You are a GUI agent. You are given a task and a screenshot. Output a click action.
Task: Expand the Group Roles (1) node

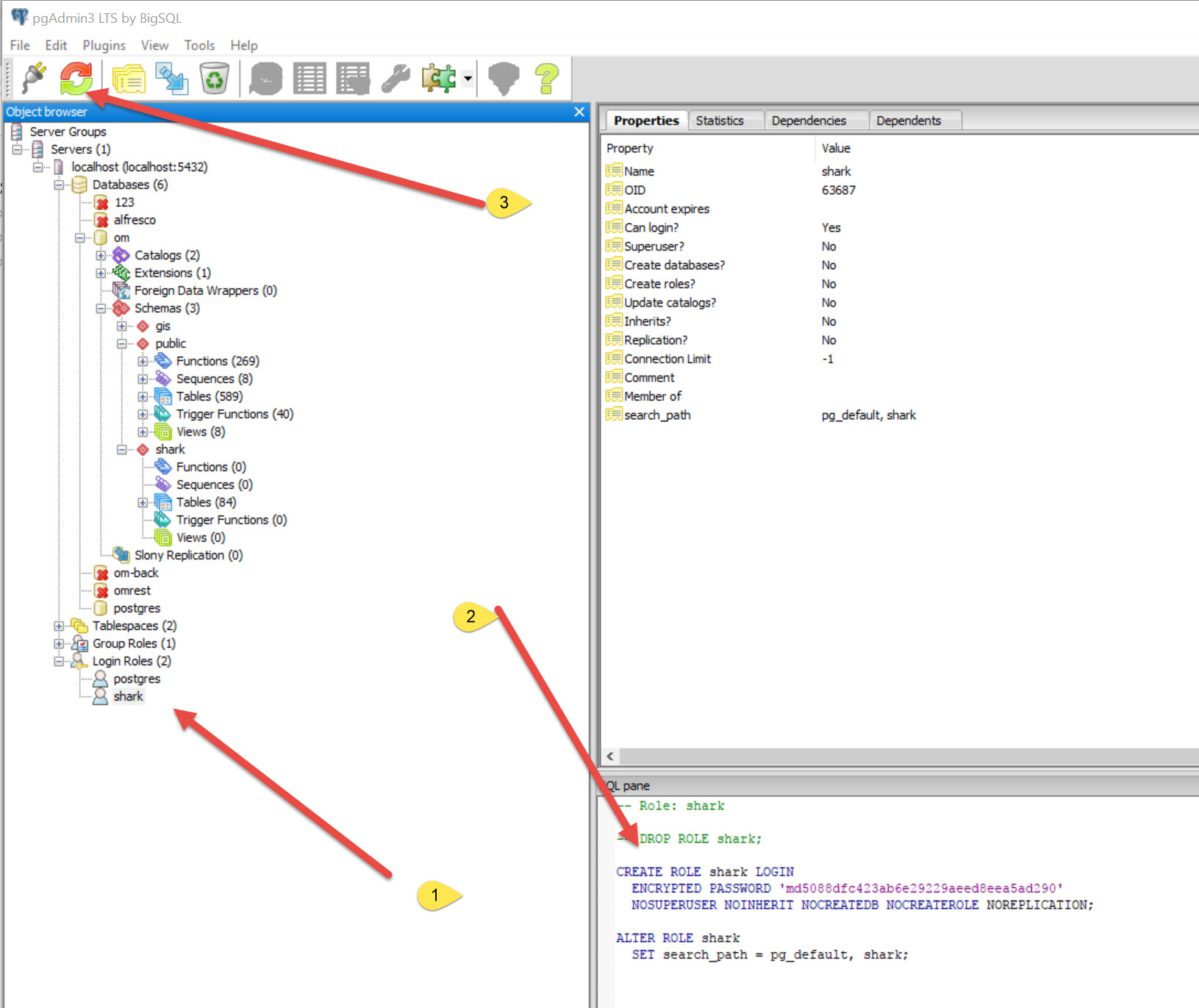[x=59, y=644]
